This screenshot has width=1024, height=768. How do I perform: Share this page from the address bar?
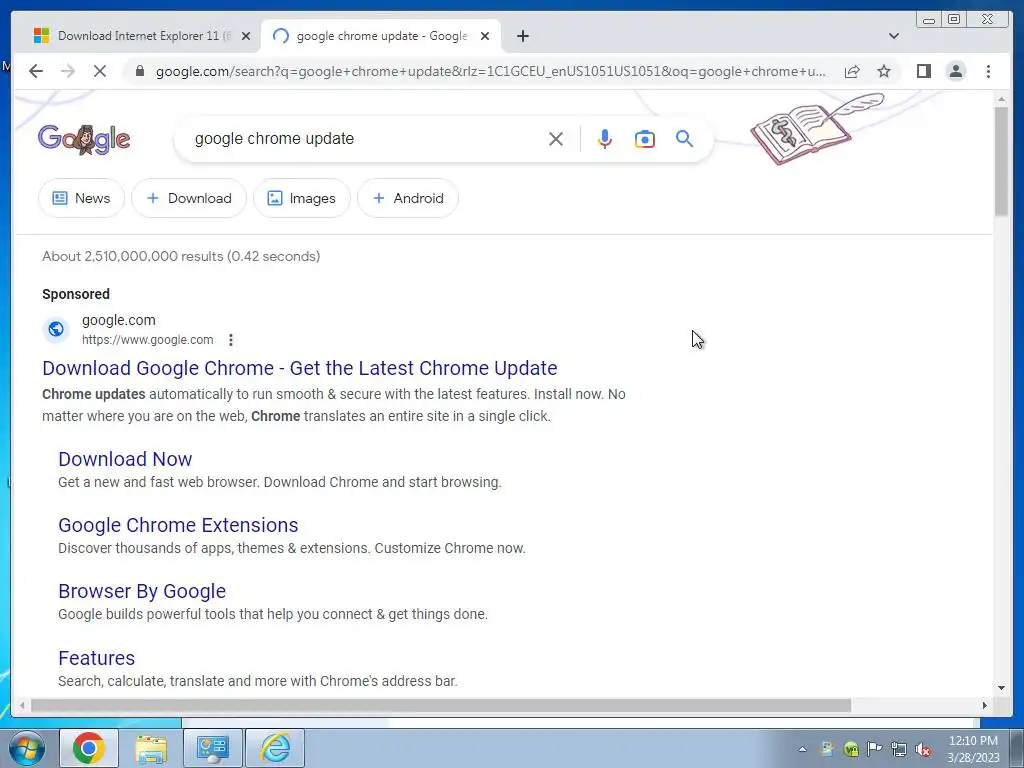click(x=852, y=71)
